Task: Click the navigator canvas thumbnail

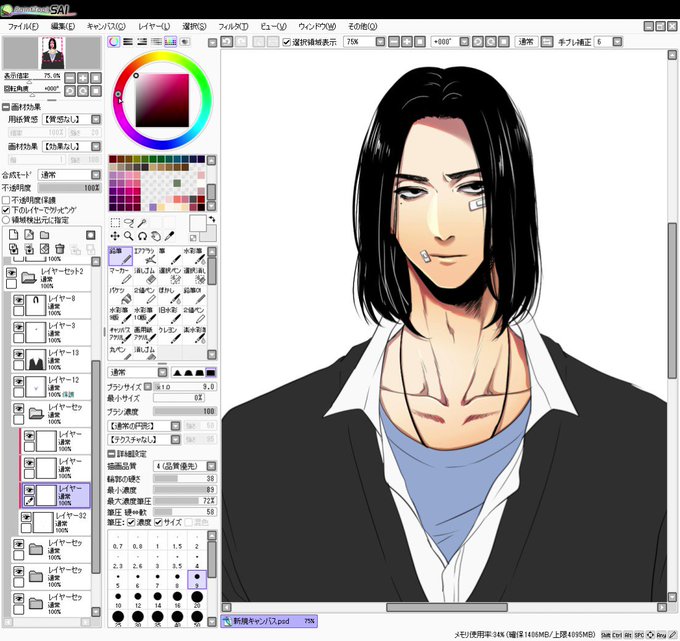Action: 52,53
